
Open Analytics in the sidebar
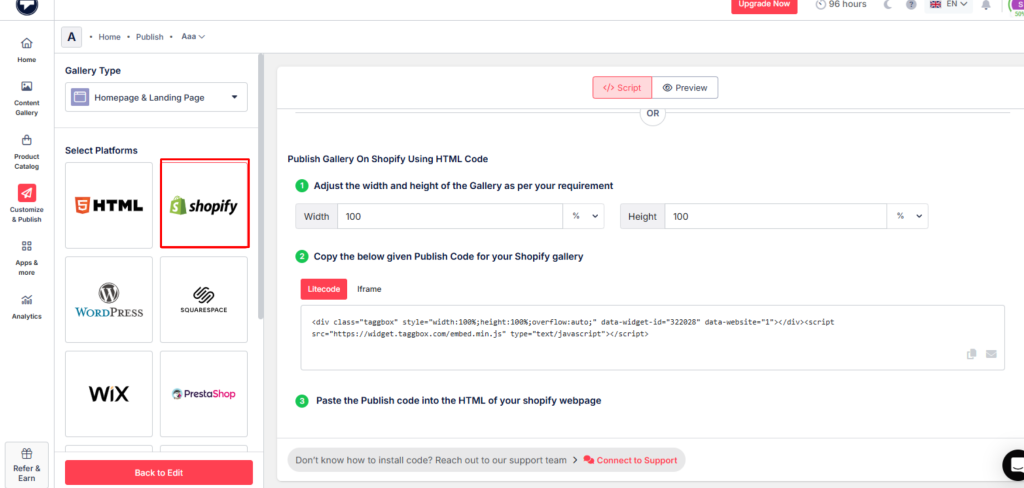point(26,305)
